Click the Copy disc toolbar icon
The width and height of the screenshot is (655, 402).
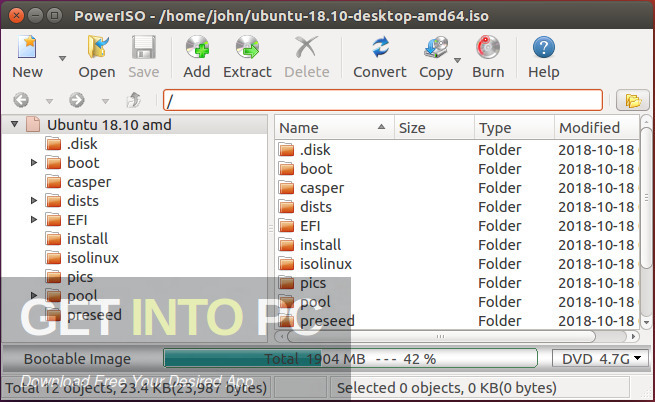pyautogui.click(x=436, y=47)
